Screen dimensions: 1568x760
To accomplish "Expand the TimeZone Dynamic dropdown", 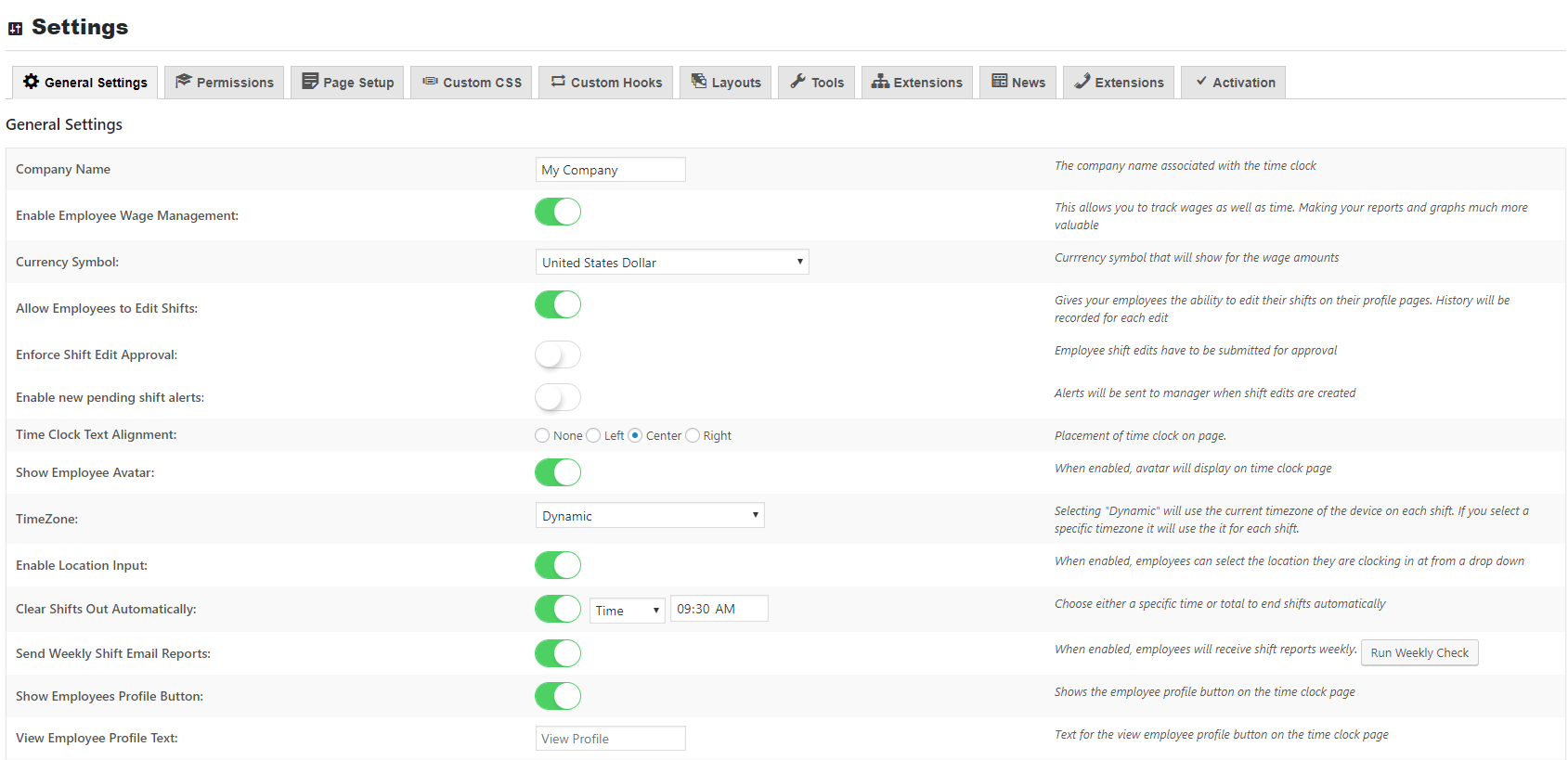I will 650,516.
